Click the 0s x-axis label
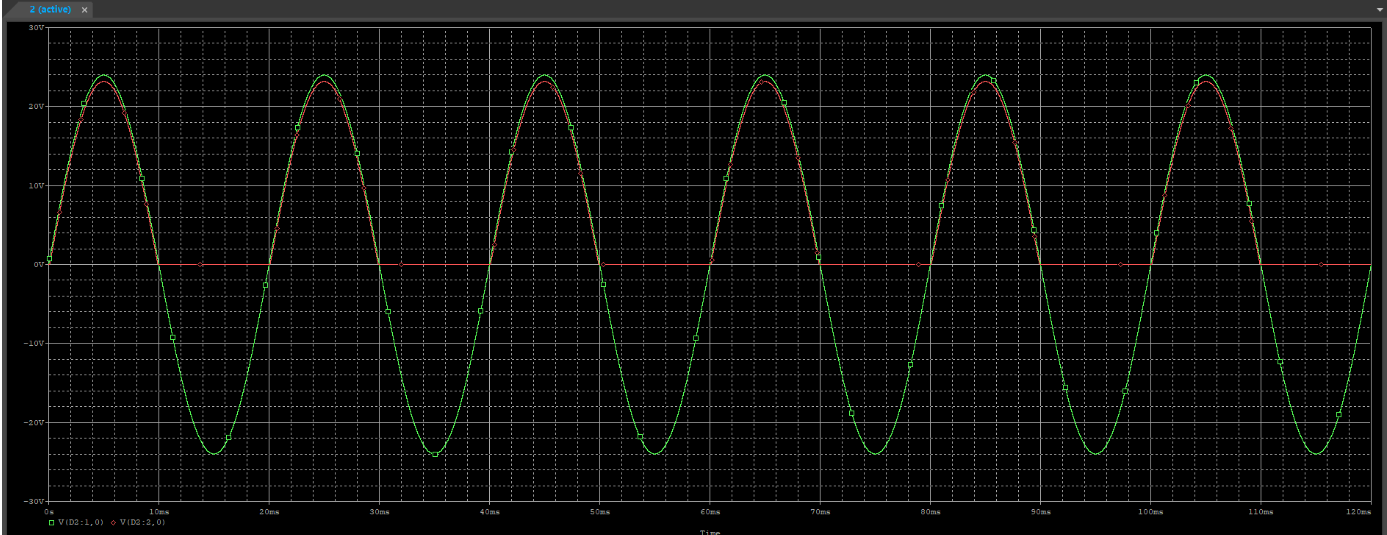This screenshot has width=1387, height=535. [x=49, y=511]
